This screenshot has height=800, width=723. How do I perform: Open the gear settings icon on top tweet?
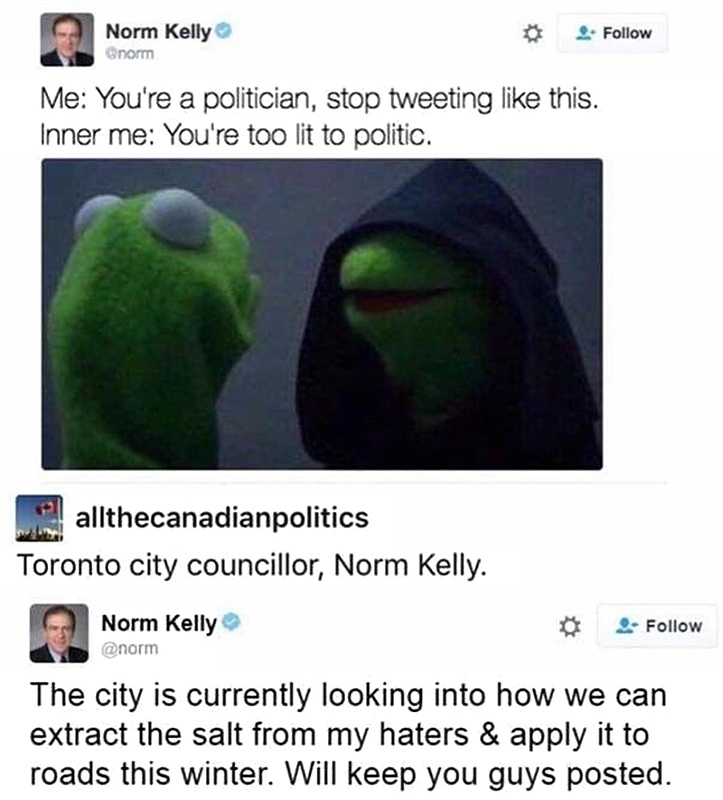(x=532, y=34)
